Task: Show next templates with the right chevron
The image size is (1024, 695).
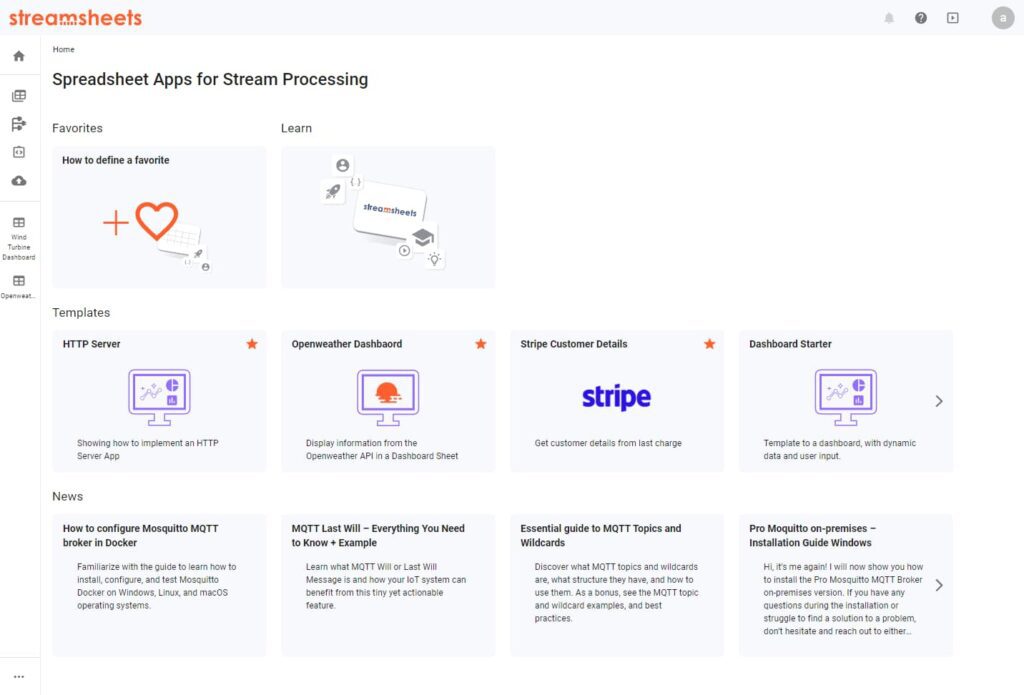Action: [x=939, y=401]
